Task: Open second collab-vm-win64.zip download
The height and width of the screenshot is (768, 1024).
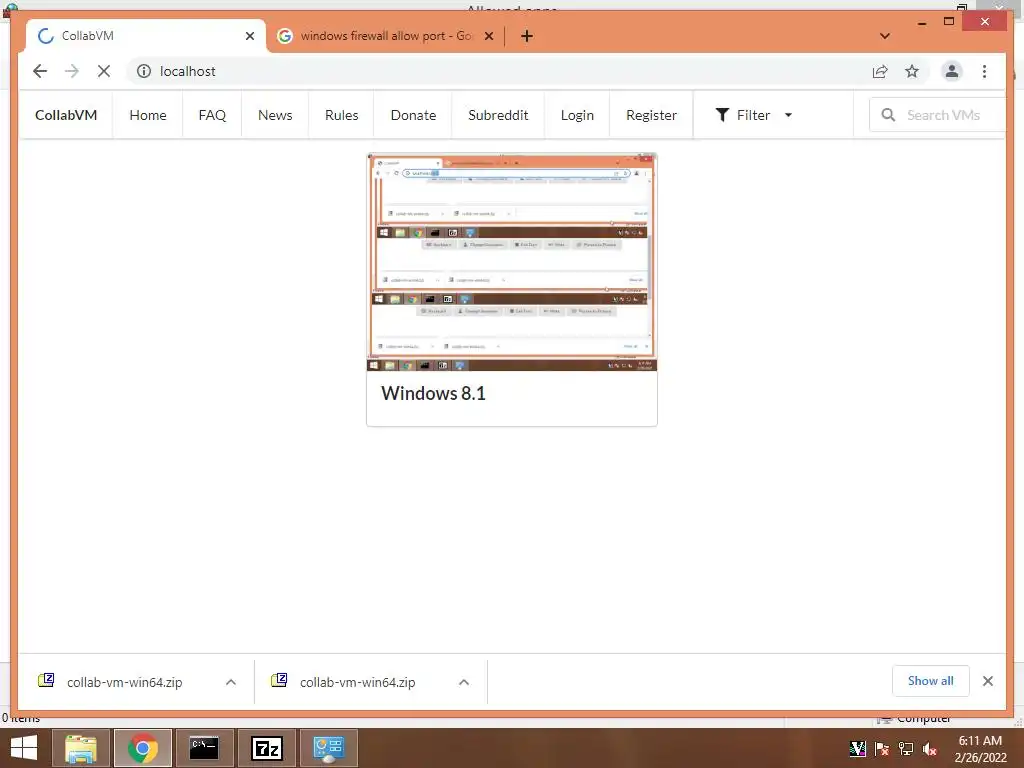Action: pyautogui.click(x=357, y=682)
